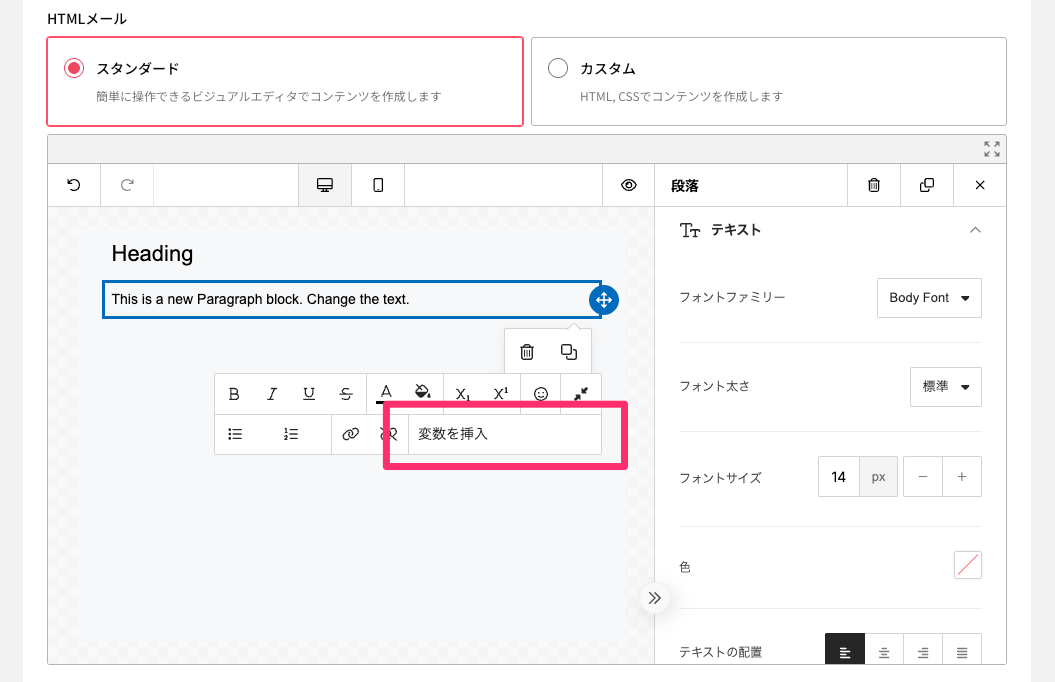This screenshot has width=1055, height=682.
Task: Insert a numbered list
Action: [291, 434]
